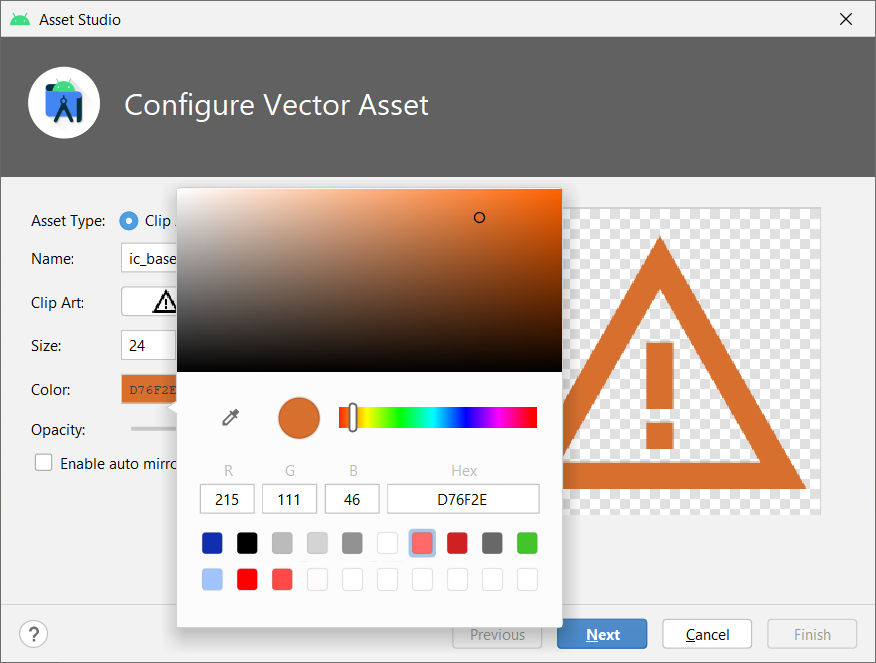Click the Hex label above the field
The image size is (876, 663).
coord(464,471)
